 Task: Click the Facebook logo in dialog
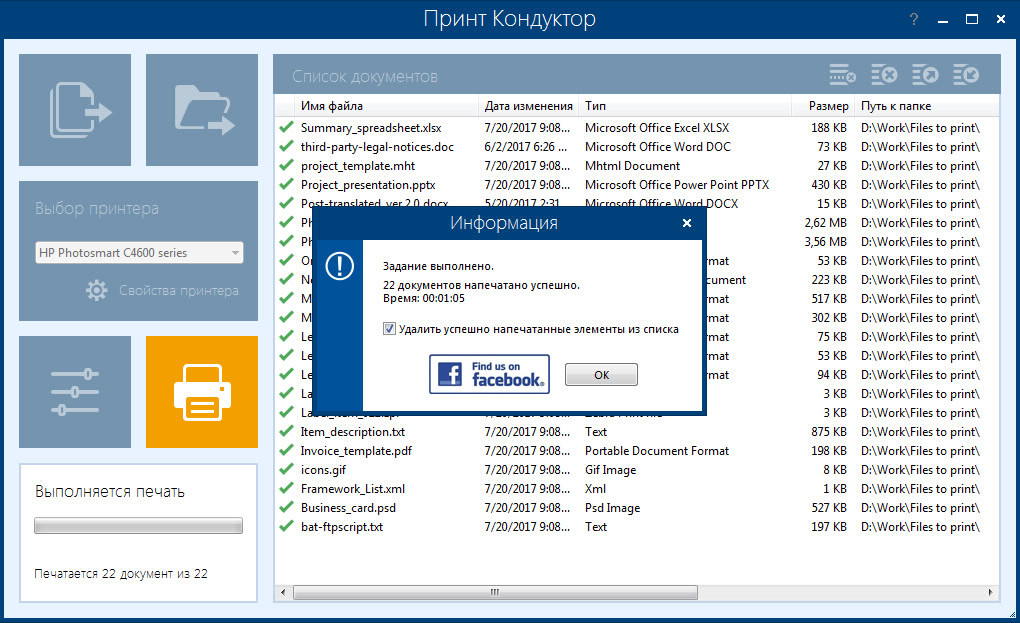[x=450, y=374]
